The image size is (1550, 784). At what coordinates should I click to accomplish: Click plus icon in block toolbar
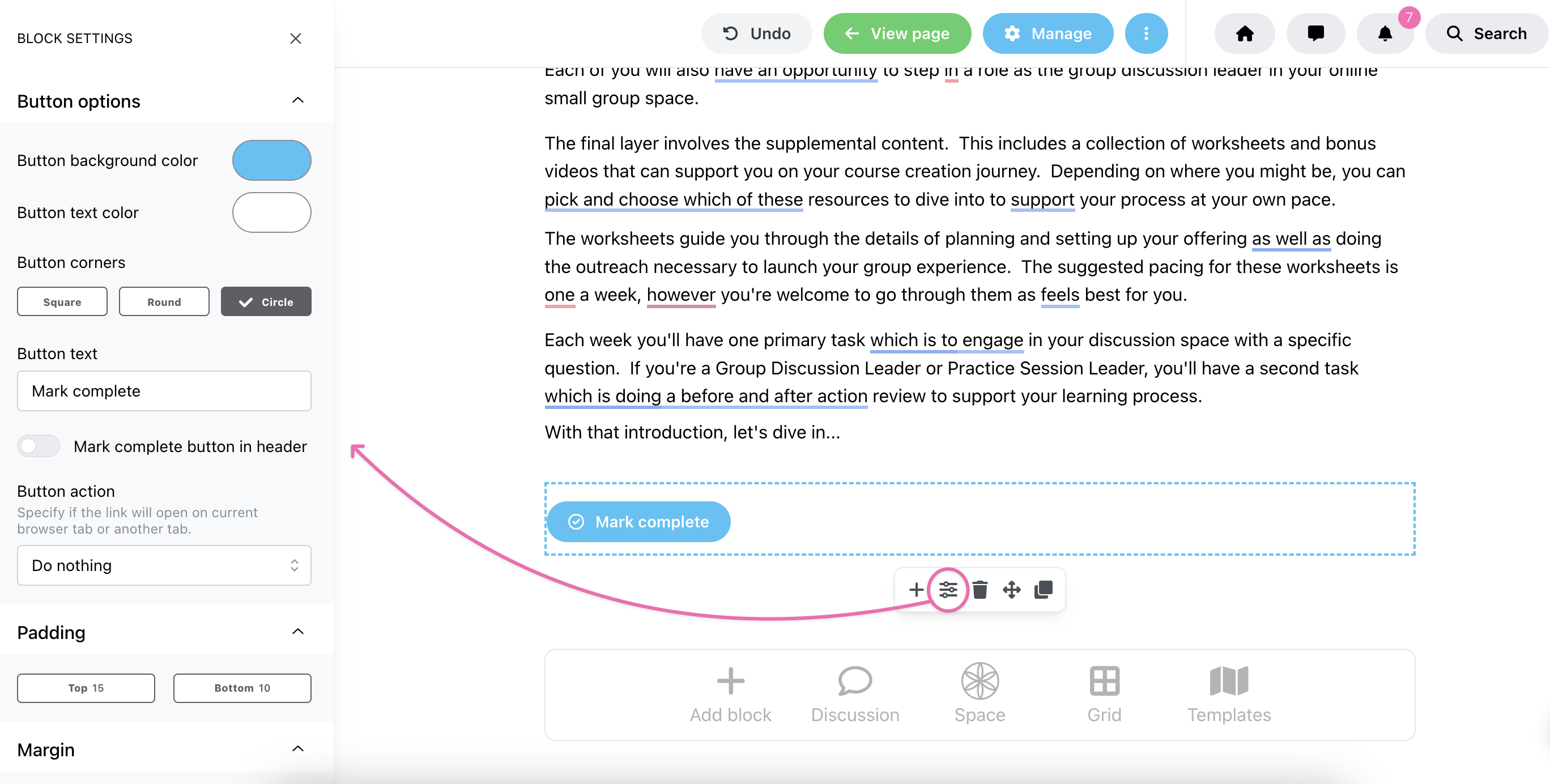916,590
